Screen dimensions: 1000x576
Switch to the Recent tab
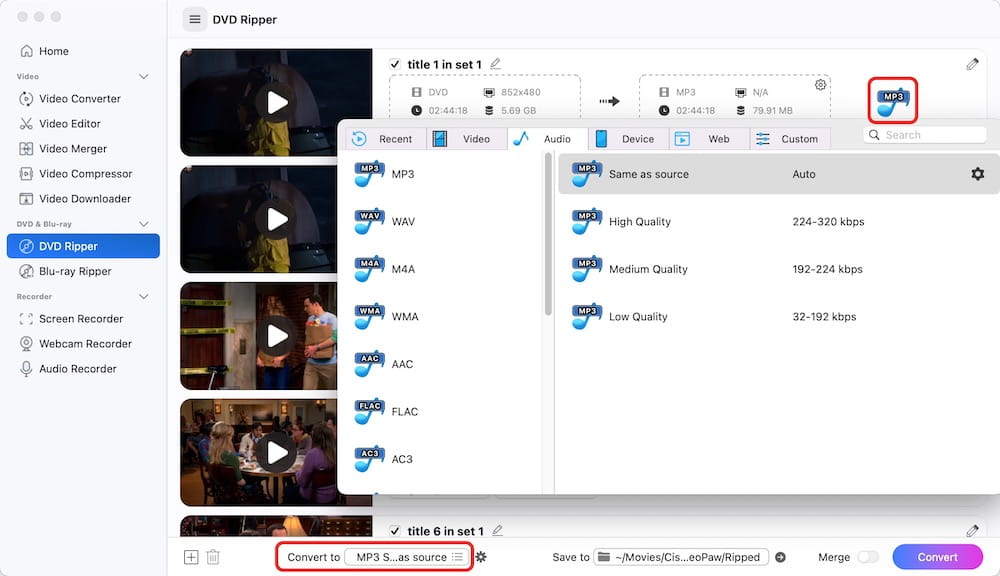point(386,139)
